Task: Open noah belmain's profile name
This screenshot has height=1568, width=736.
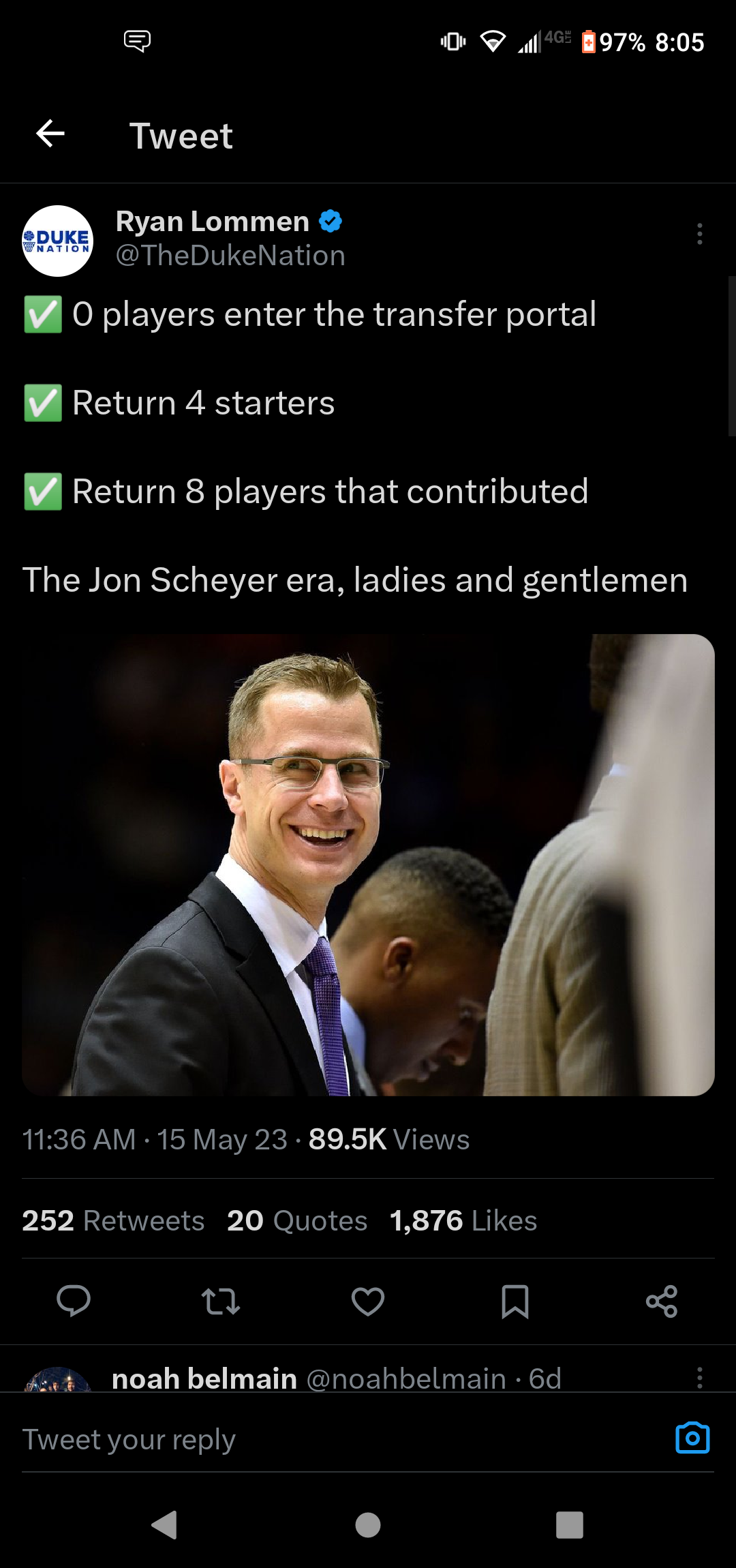Action: [204, 1378]
